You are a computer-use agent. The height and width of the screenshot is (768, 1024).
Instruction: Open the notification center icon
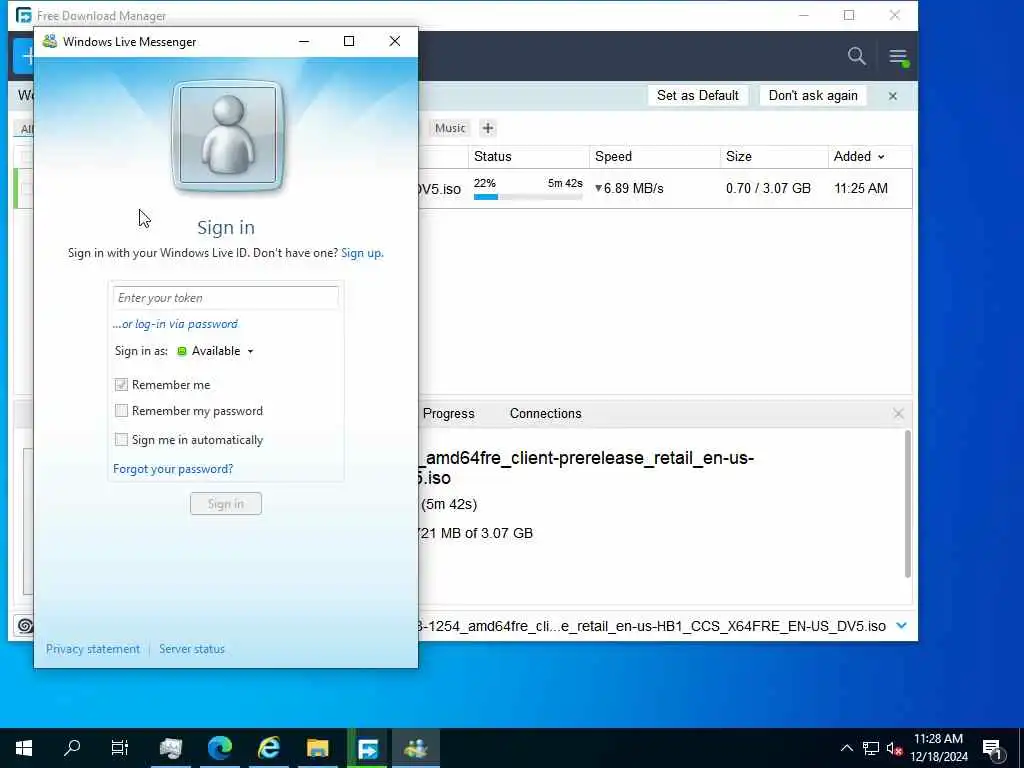(x=992, y=749)
